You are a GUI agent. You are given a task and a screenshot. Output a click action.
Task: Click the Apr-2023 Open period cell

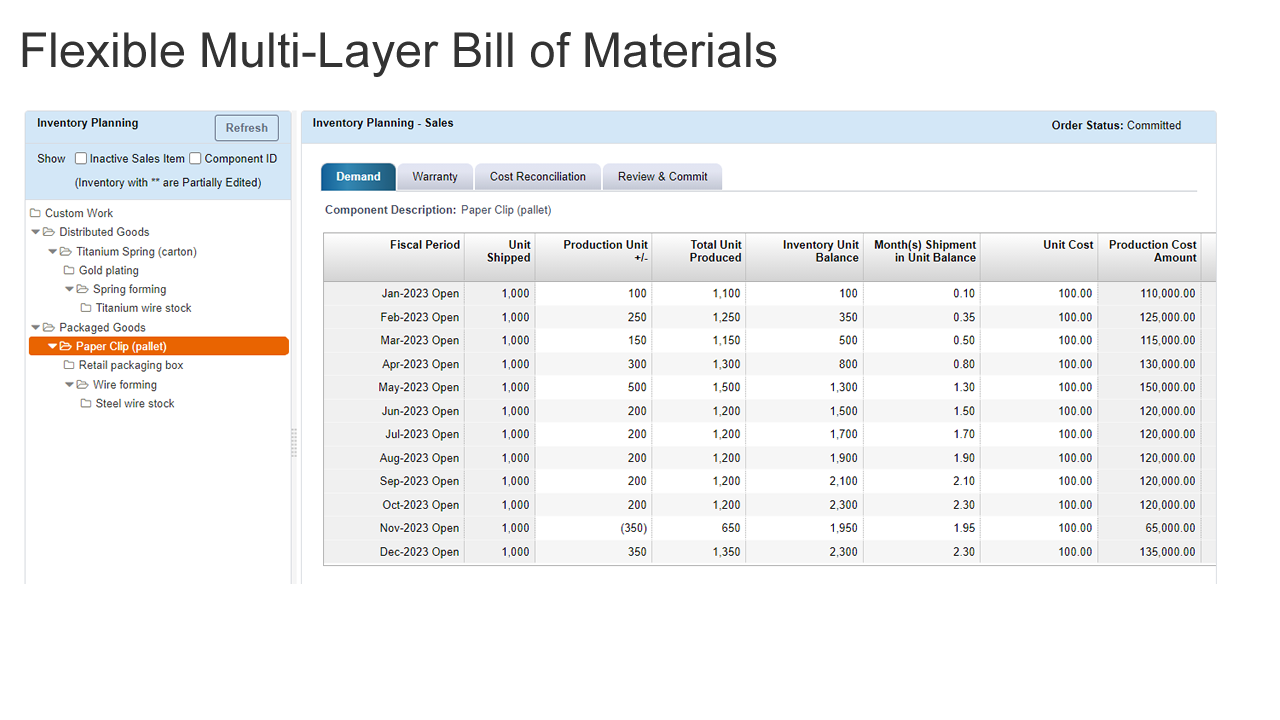[394, 364]
